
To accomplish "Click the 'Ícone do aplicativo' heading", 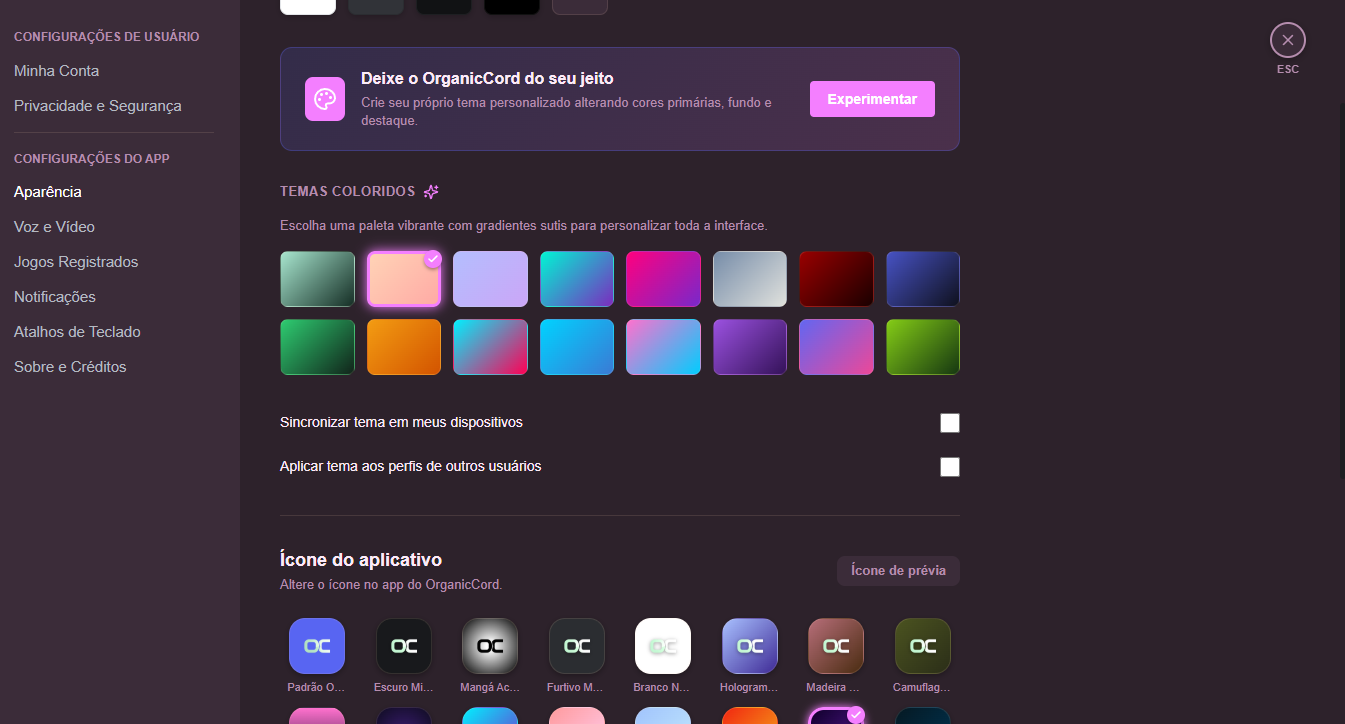I will pyautogui.click(x=361, y=560).
